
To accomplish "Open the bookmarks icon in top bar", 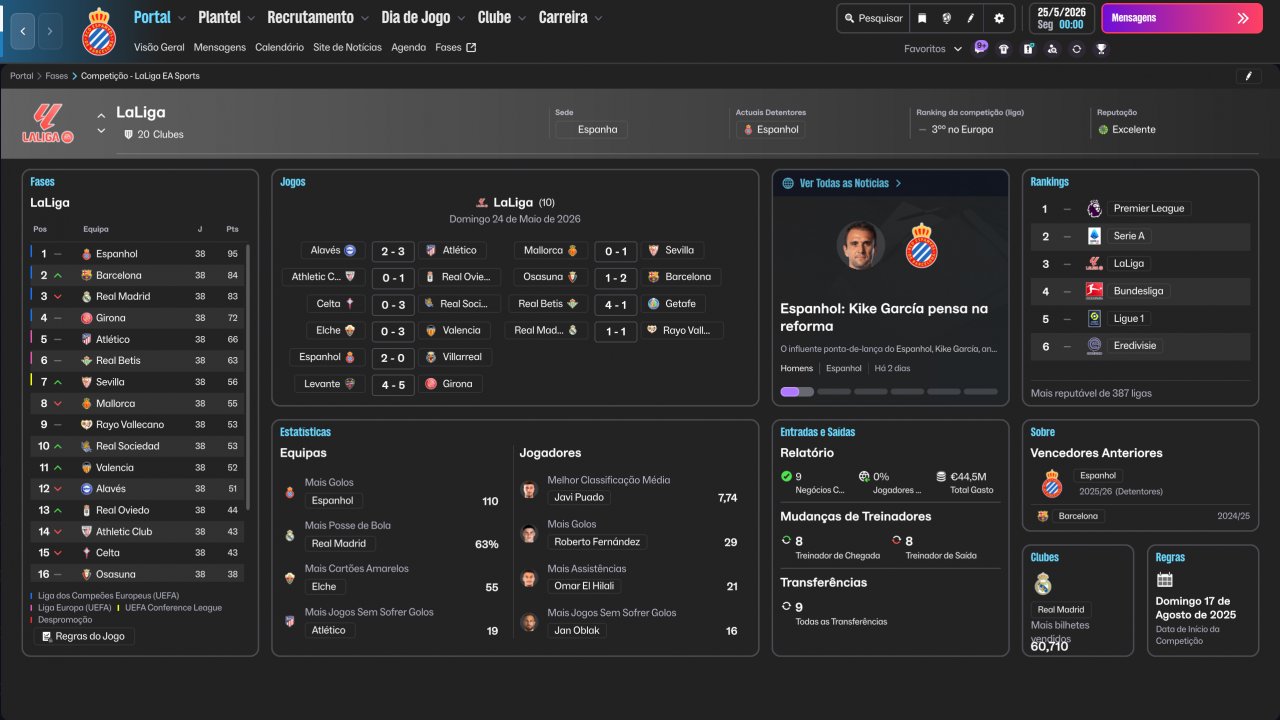I will tap(922, 18).
